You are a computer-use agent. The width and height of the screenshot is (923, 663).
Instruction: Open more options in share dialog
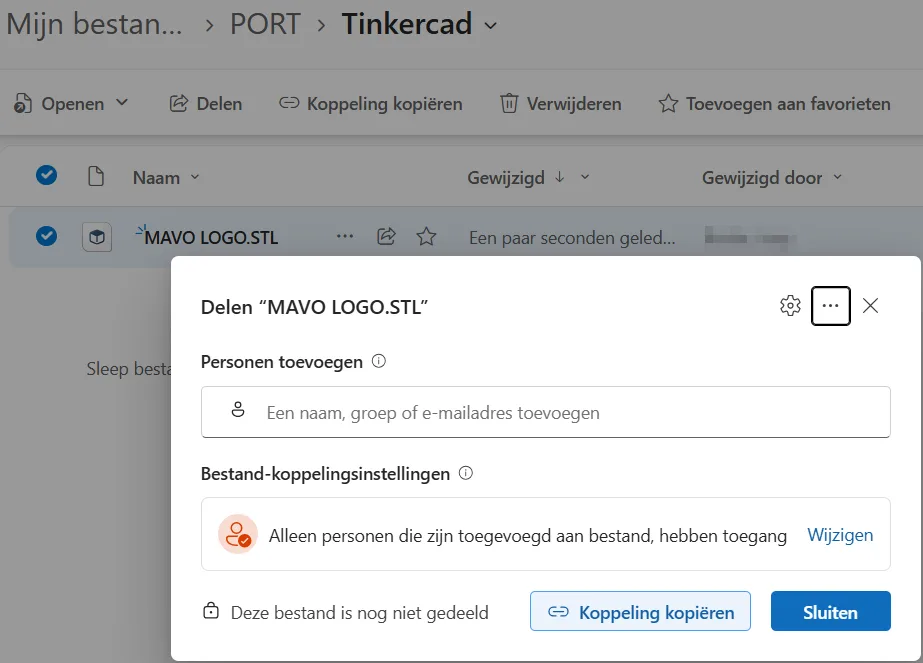[831, 306]
